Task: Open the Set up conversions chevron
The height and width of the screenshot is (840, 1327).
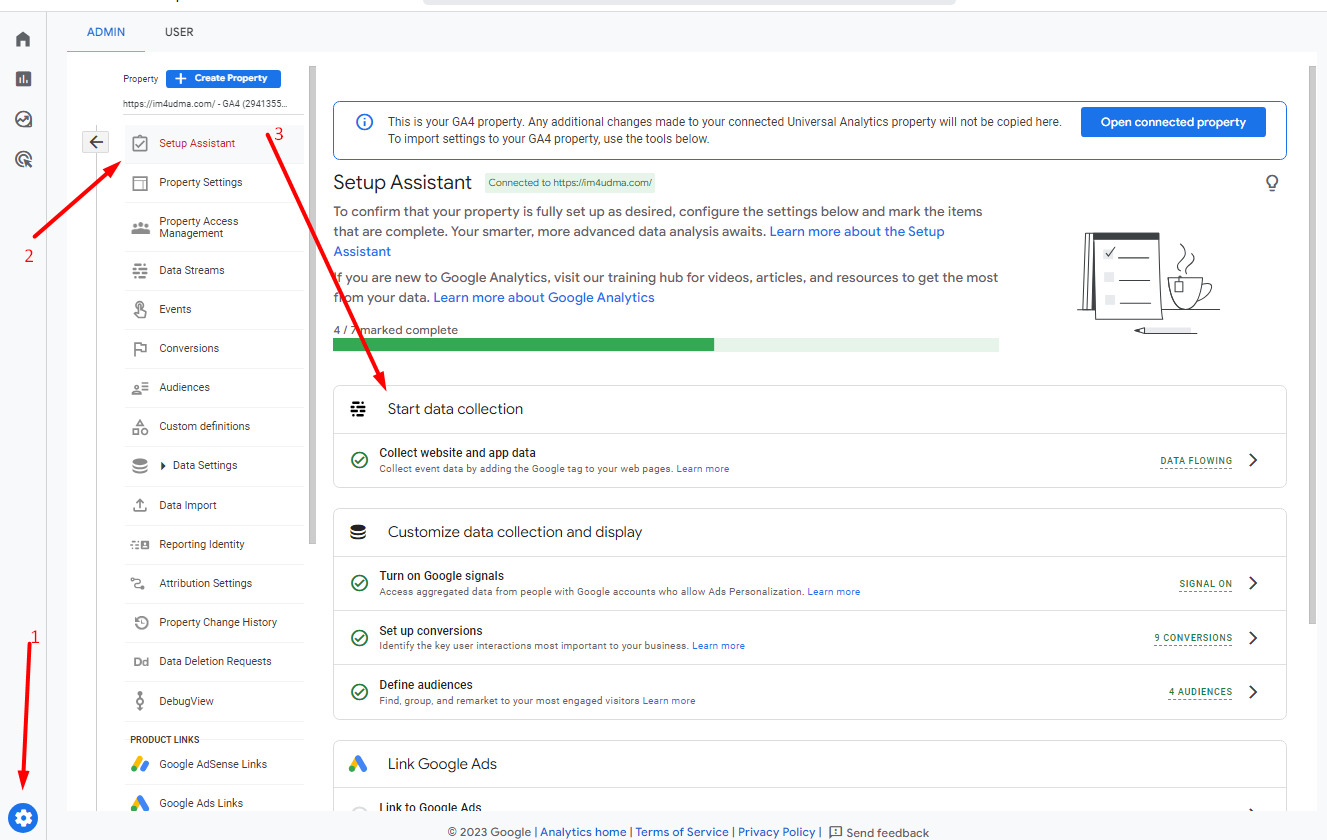Action: click(x=1253, y=637)
